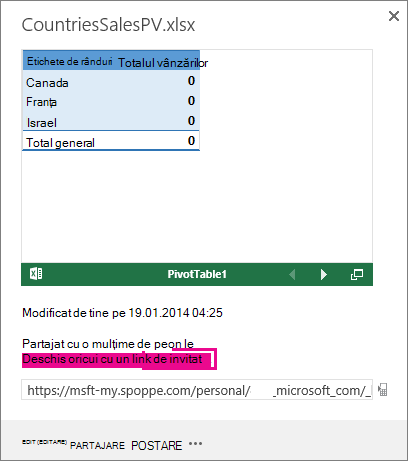Click the PivotTable1 label in preview bar
This screenshot has width=408, height=461.
197,274
